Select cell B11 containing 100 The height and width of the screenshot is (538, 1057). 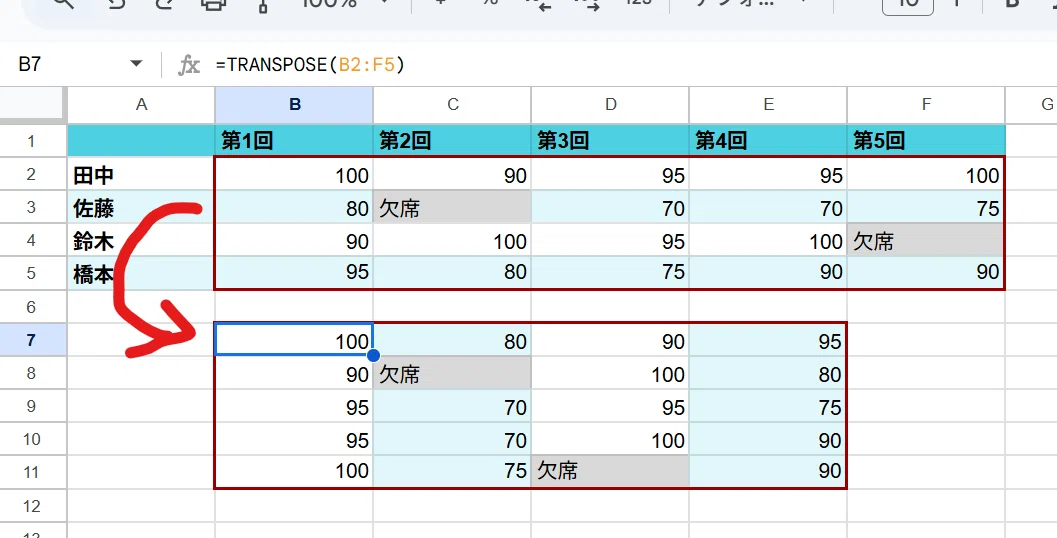tap(294, 472)
